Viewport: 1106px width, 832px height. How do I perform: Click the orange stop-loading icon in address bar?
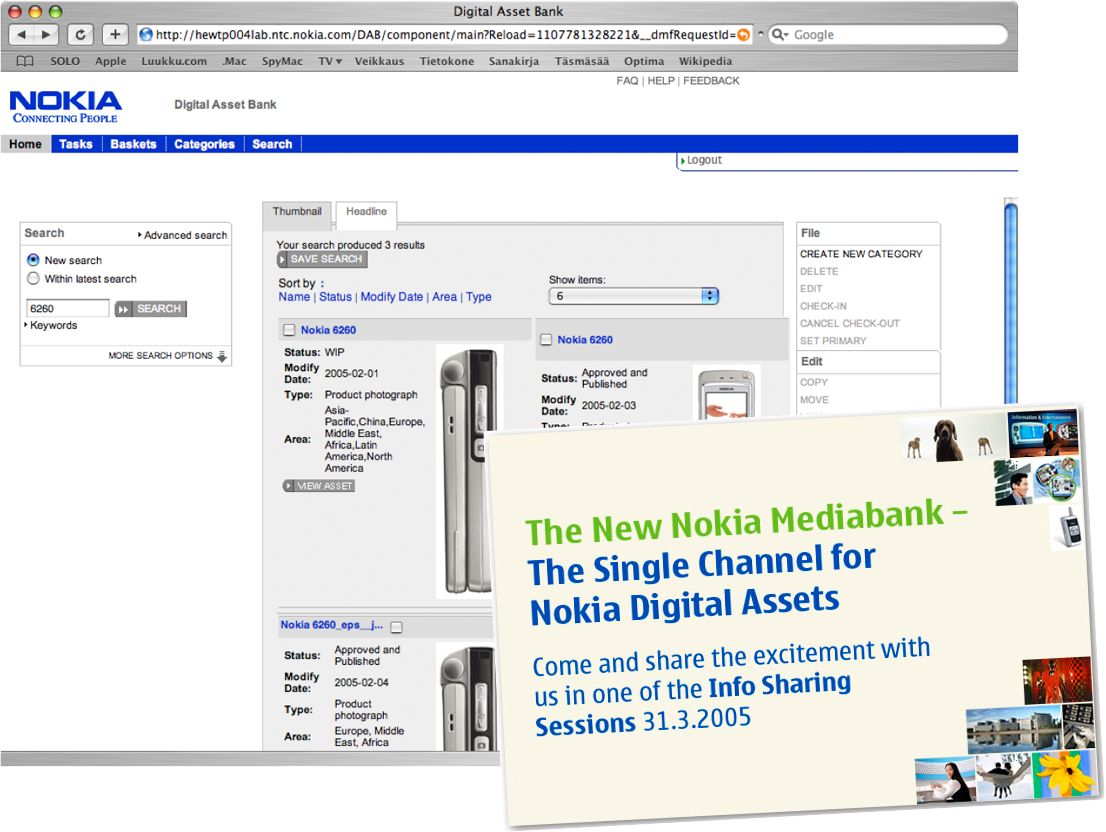[x=743, y=35]
